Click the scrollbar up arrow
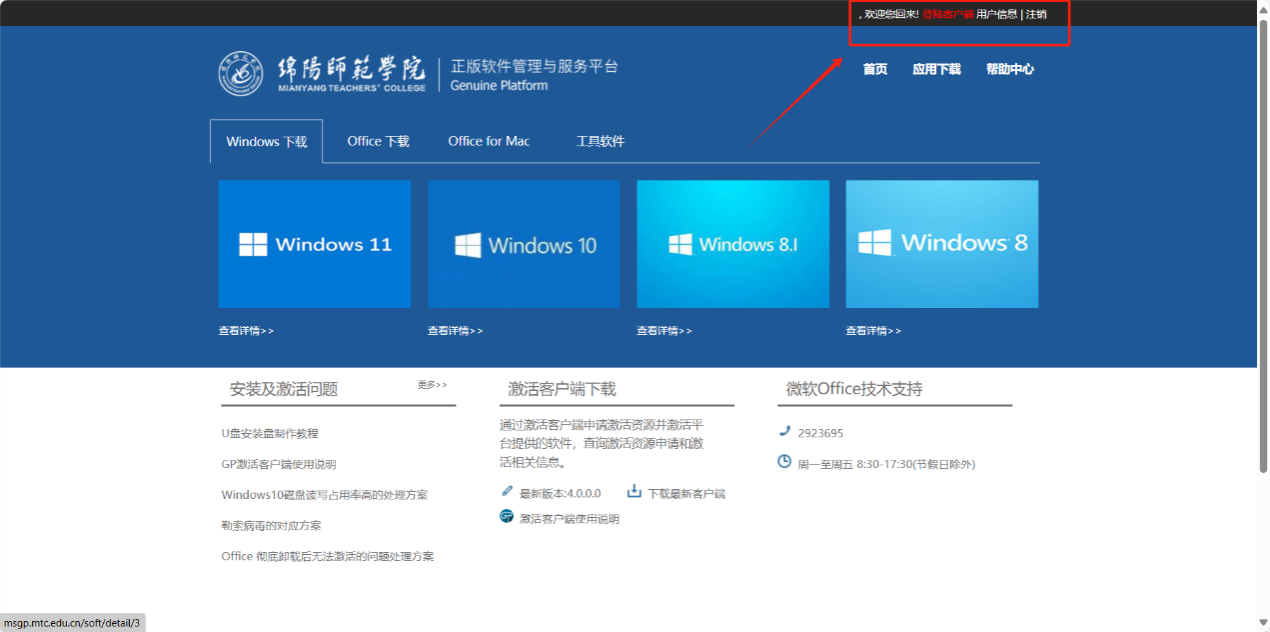Screen dimensions: 1270x632 1263,8
